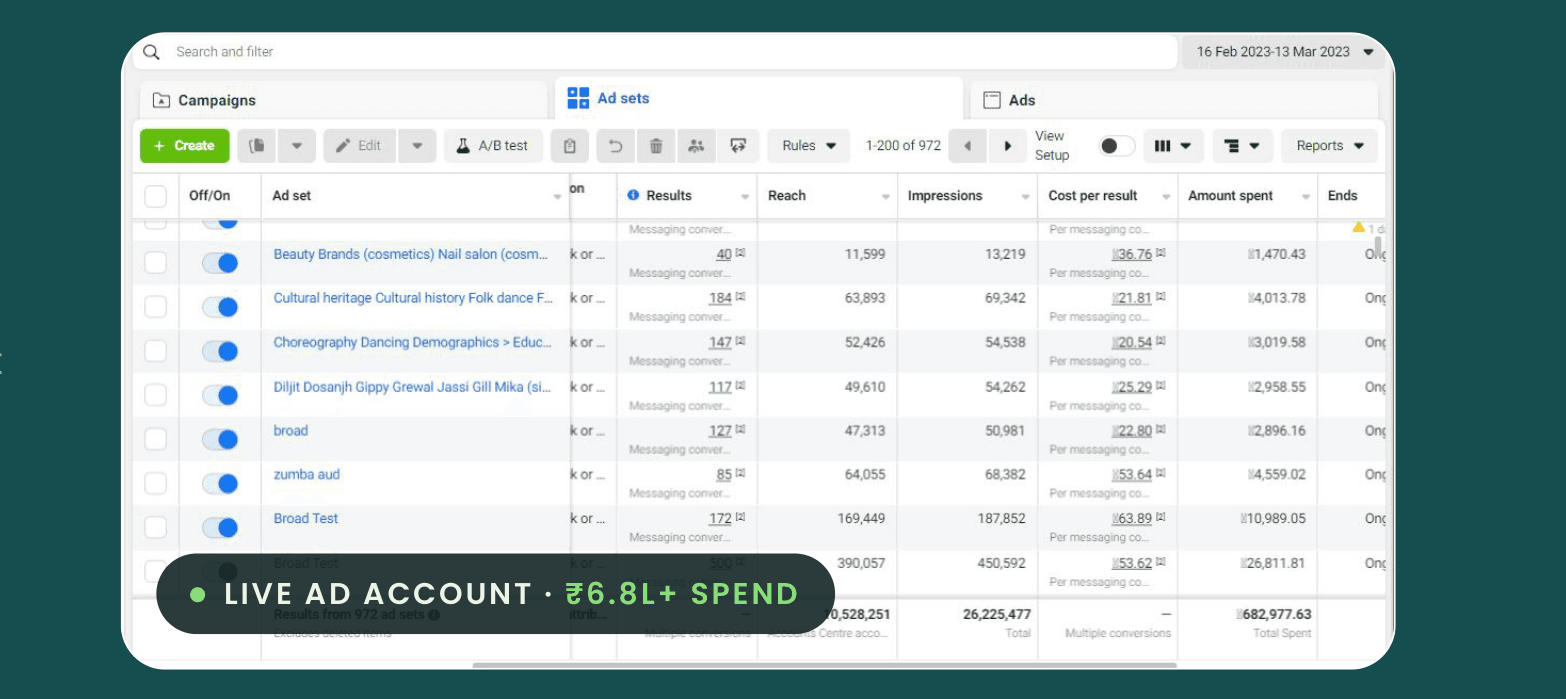Screen dimensions: 1566x699
Task: Open Cultural heritage ad set link
Action: coord(413,298)
